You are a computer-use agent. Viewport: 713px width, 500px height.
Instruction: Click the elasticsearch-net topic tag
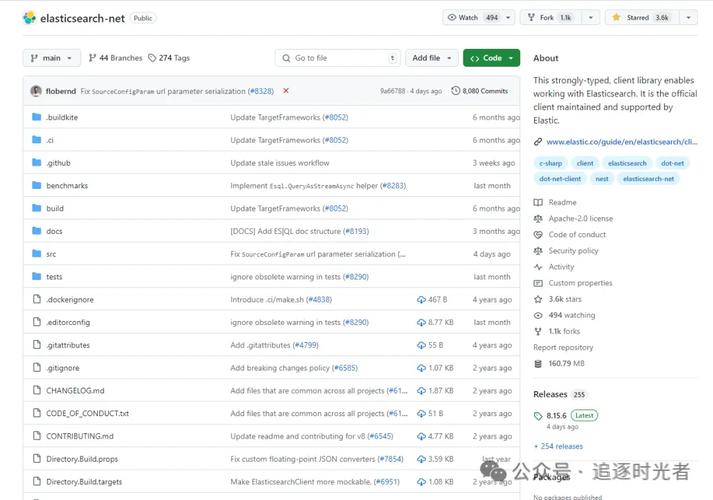pos(648,179)
